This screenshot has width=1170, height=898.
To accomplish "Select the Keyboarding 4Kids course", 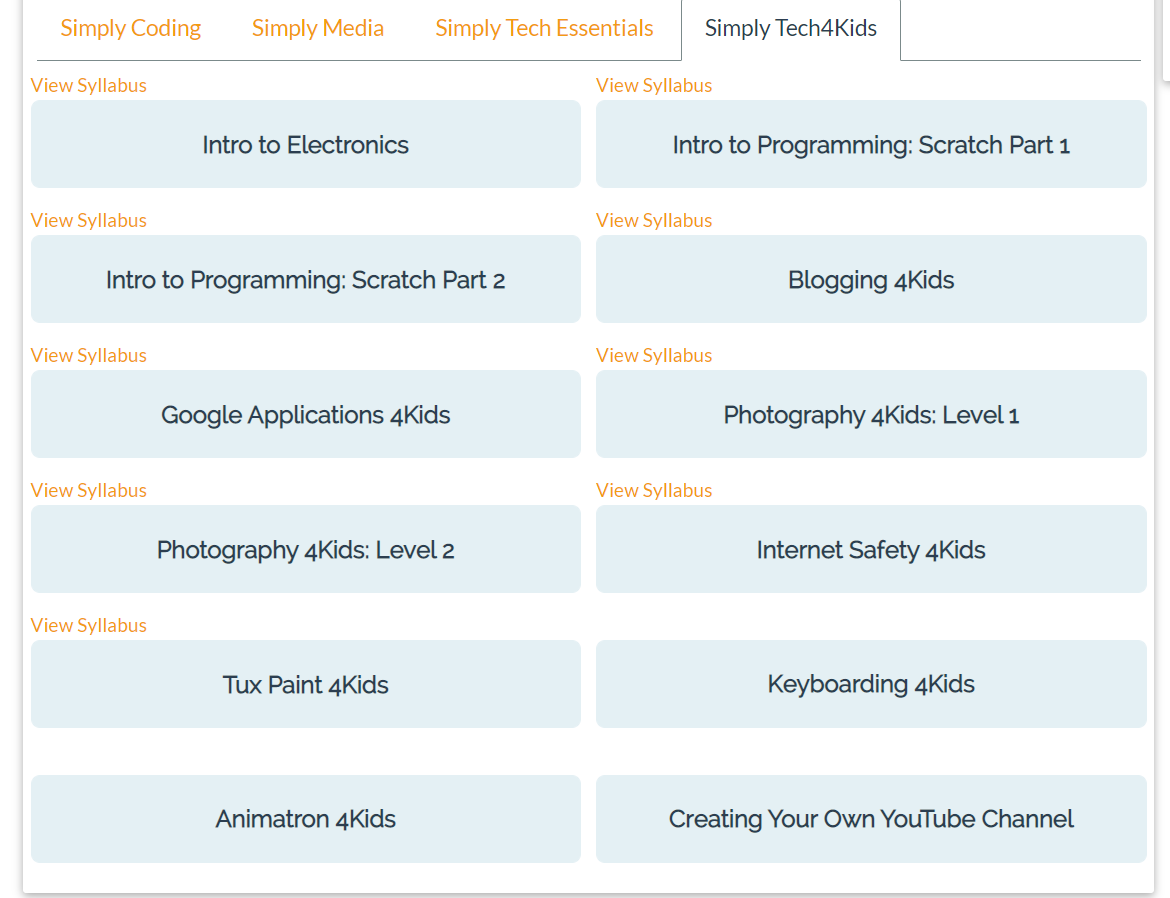I will tap(870, 685).
